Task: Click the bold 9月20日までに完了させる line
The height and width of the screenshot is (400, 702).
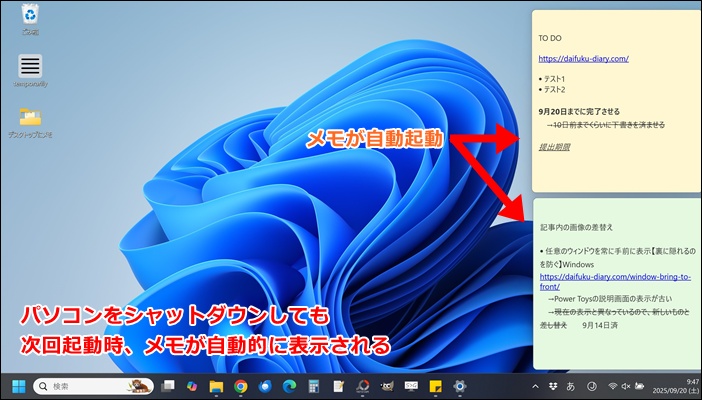Action: point(579,112)
